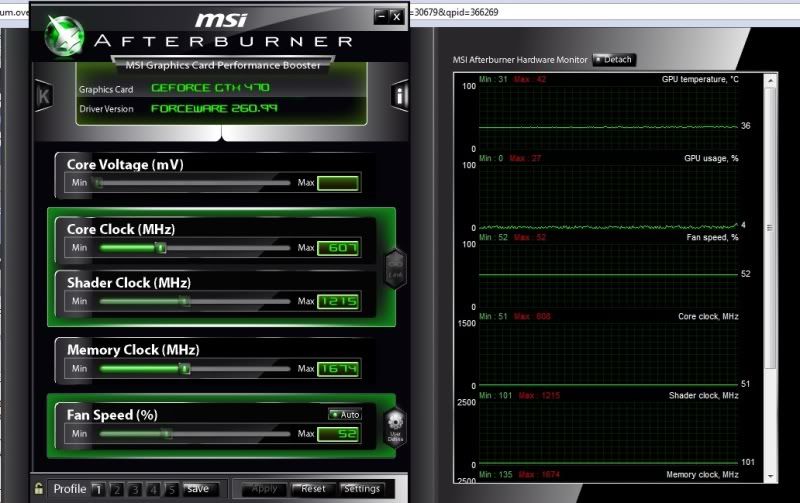Click the profile save button
Screen dimensions: 800x503
[x=199, y=489]
